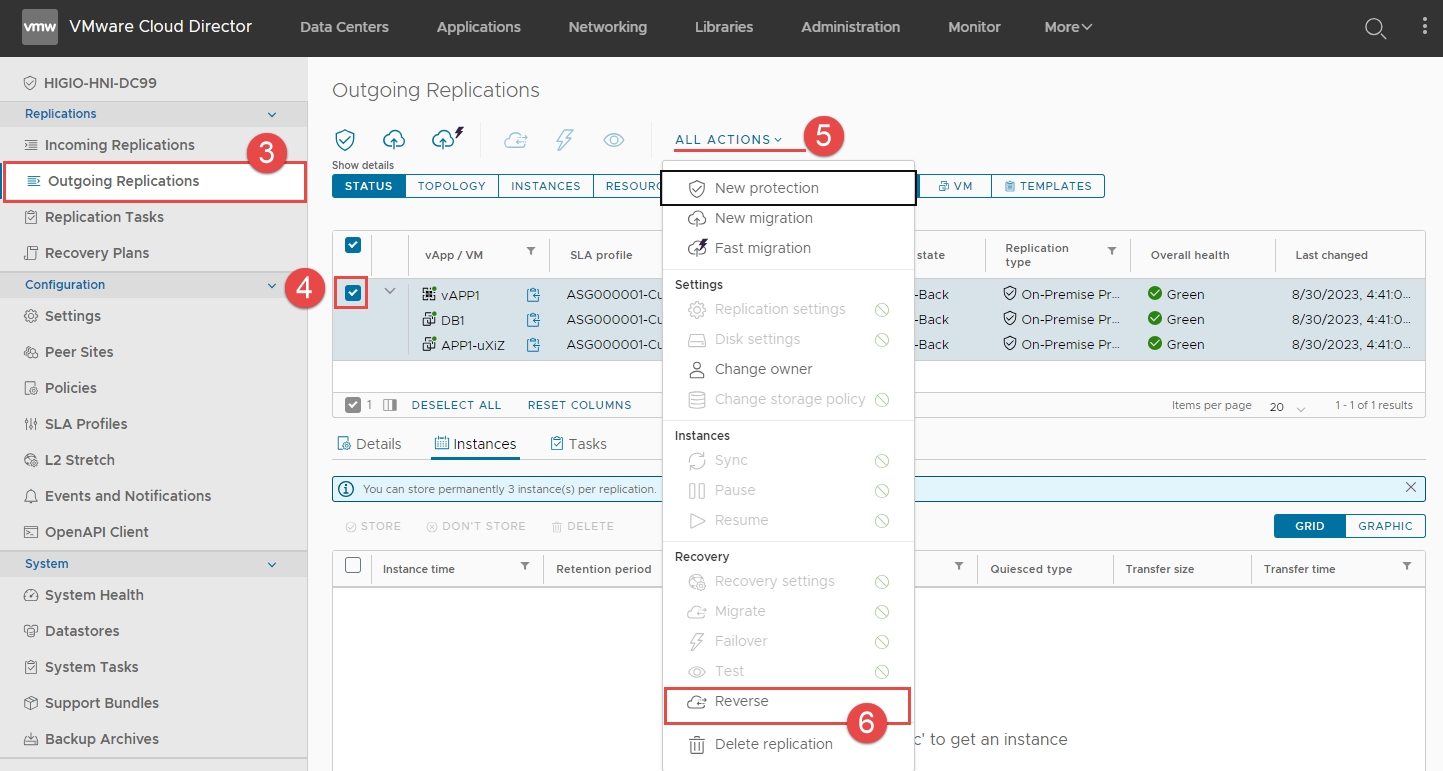Switch instances view to GRAPHIC

(1385, 526)
